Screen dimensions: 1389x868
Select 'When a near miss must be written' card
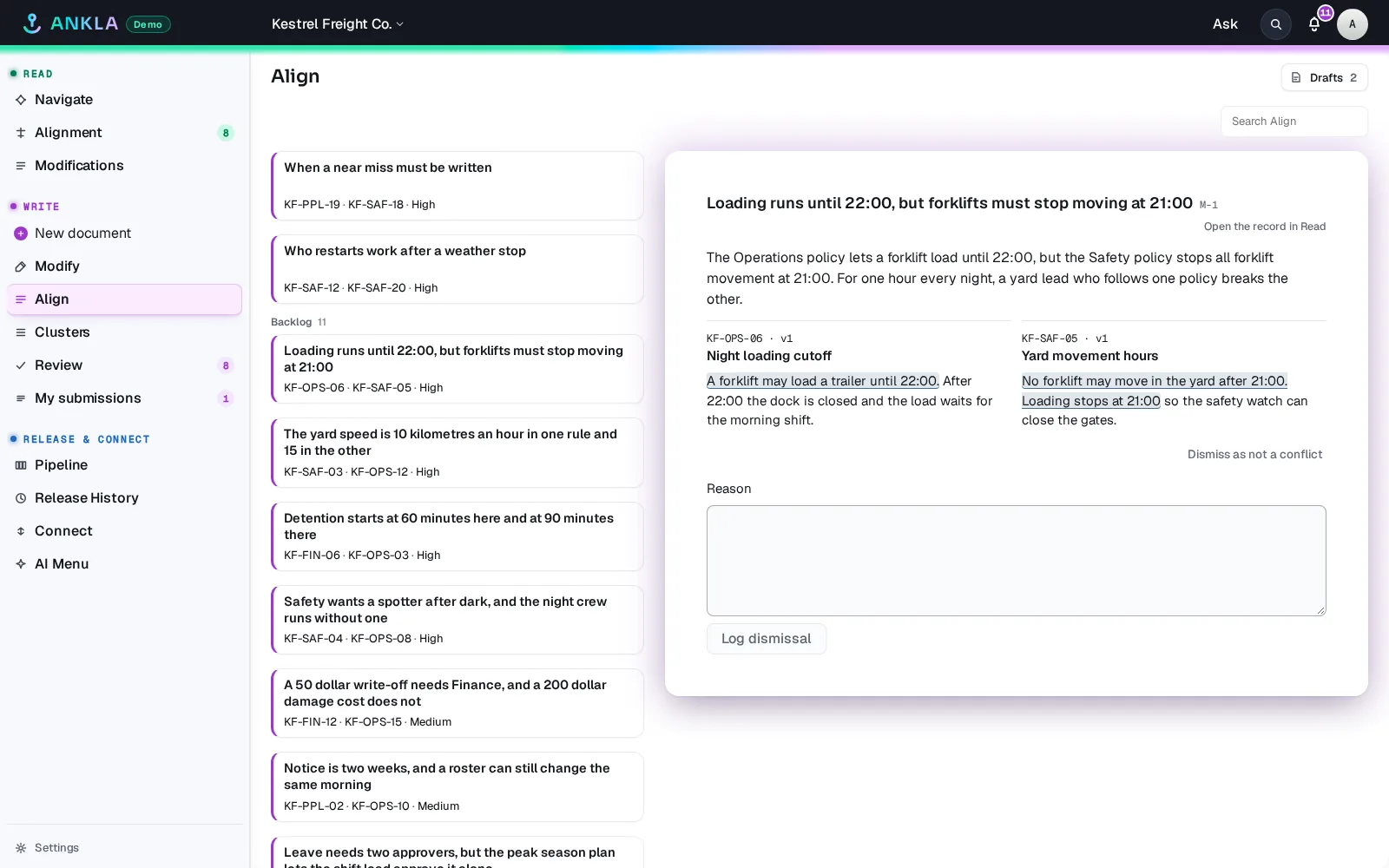pos(458,186)
